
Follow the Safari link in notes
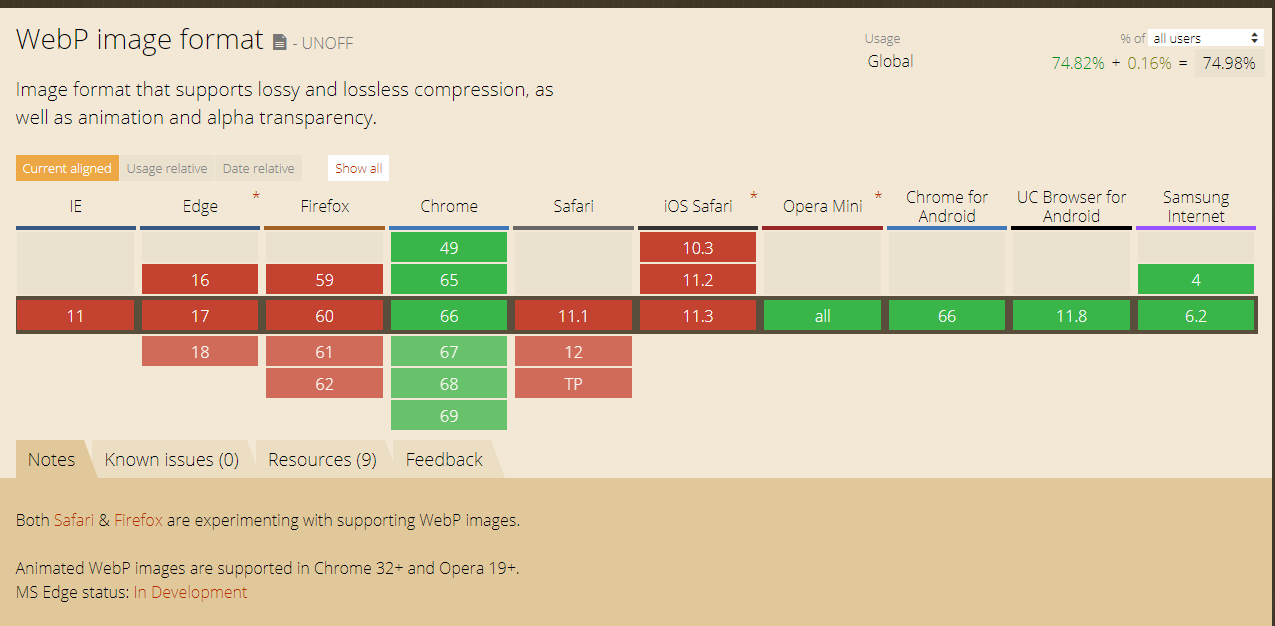click(x=74, y=520)
